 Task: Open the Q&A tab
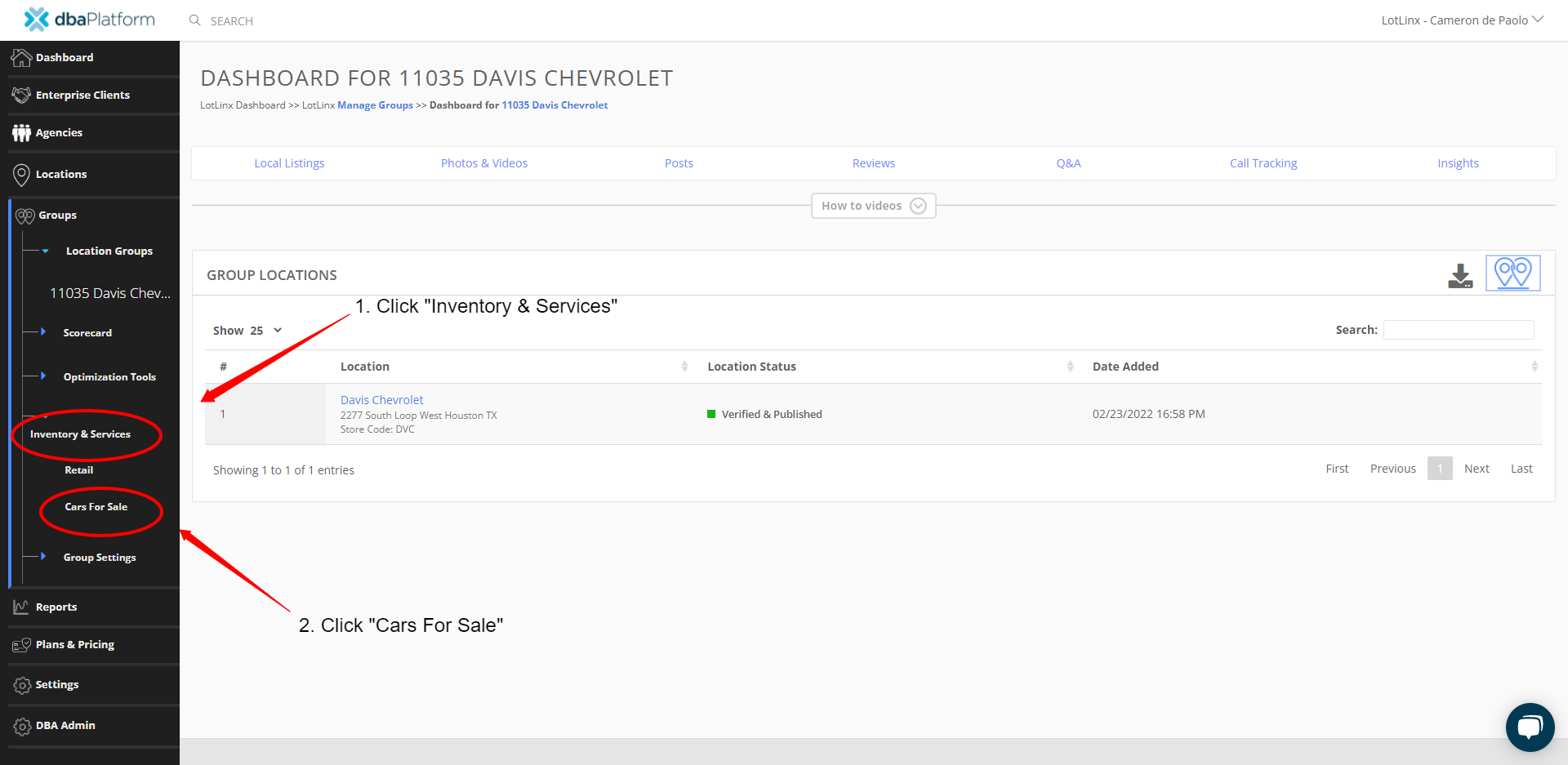click(x=1068, y=163)
